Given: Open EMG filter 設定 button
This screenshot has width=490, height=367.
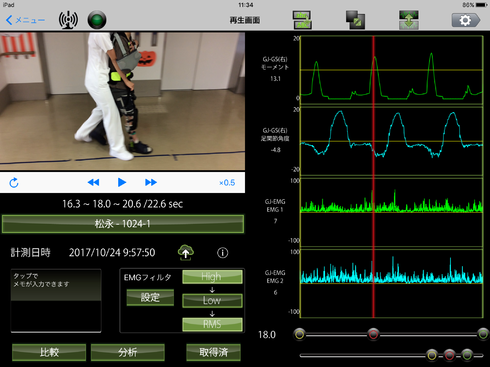Looking at the screenshot, I should pos(150,297).
